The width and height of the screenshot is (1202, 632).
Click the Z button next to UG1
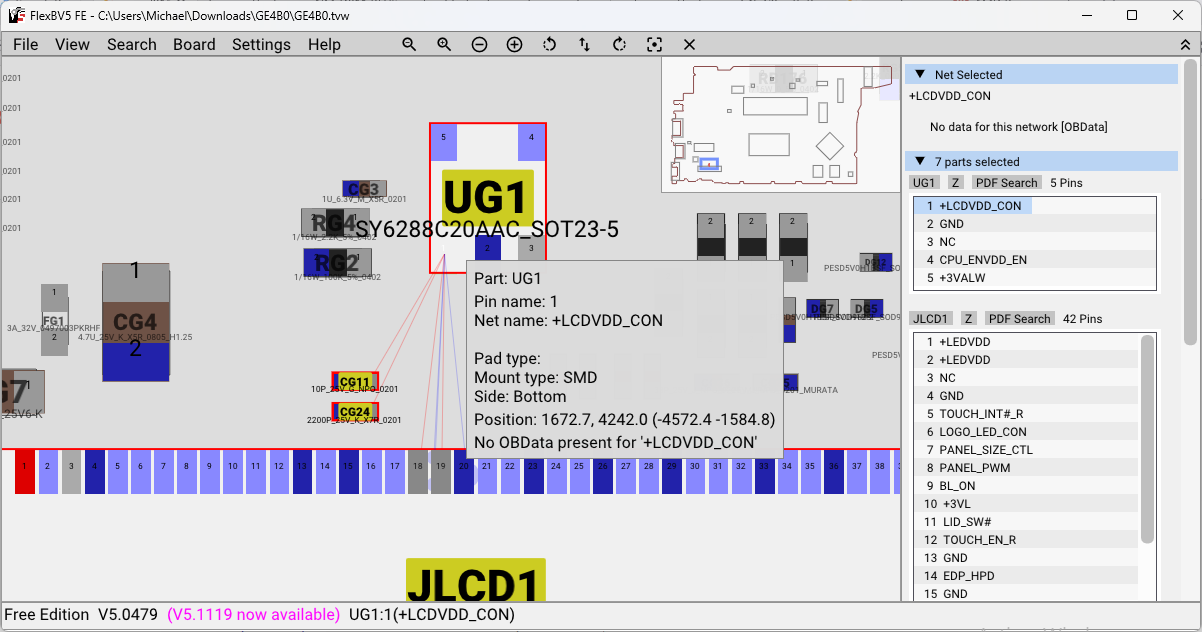coord(955,183)
